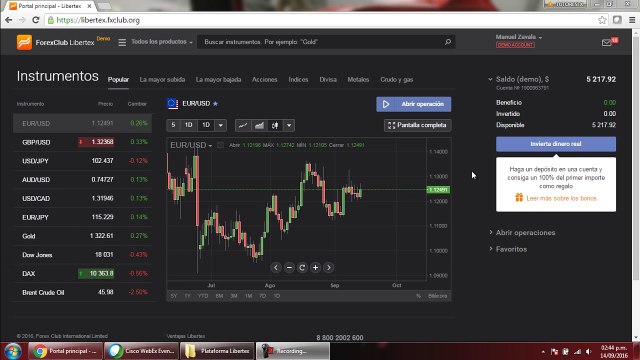Switch to Recording taskbar item
The height and width of the screenshot is (360, 640).
click(293, 351)
